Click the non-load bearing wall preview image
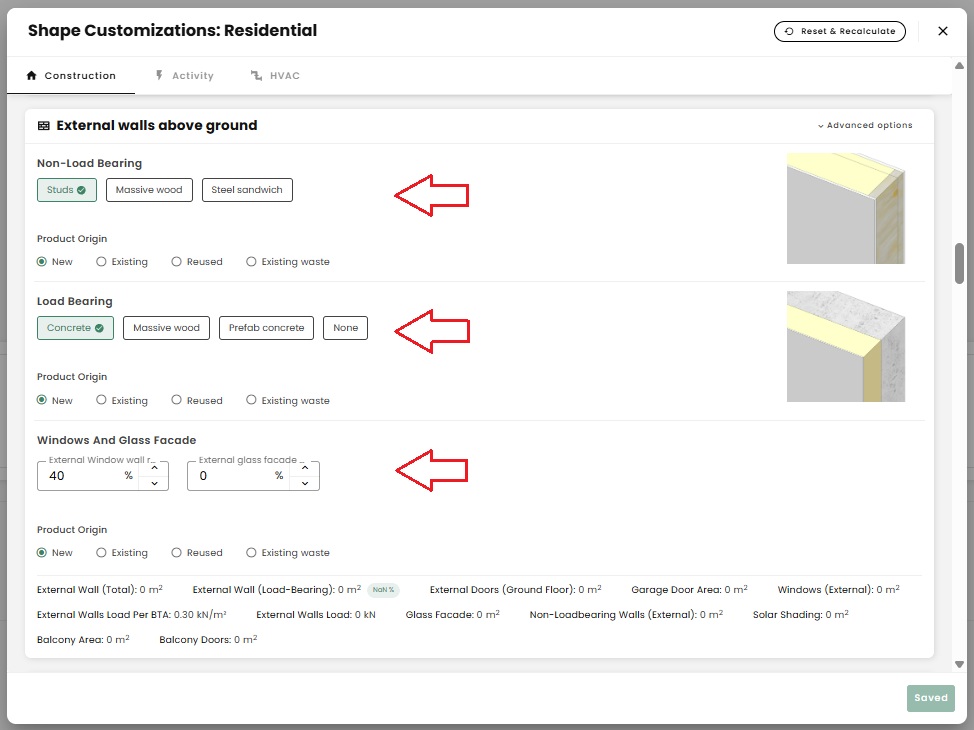Viewport: 974px width, 730px height. [x=846, y=208]
